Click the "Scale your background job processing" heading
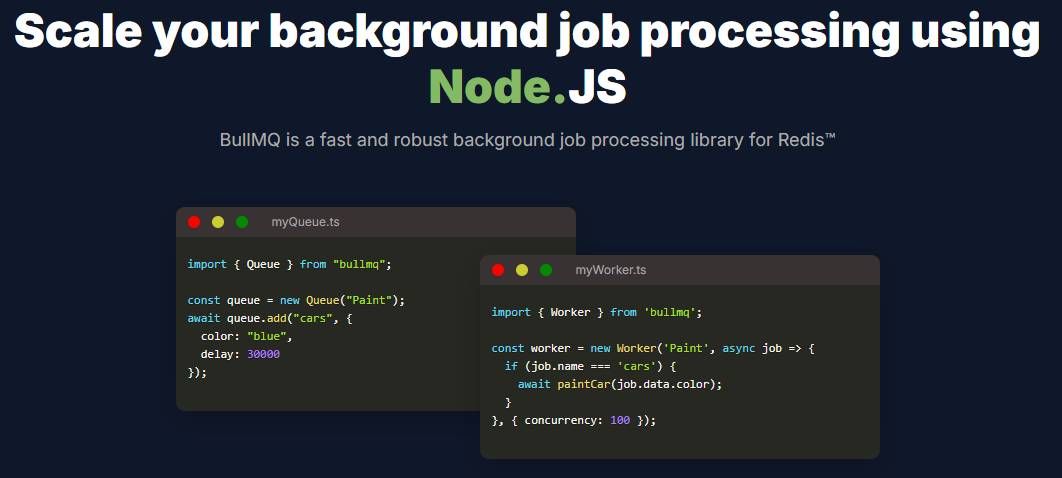 527,32
